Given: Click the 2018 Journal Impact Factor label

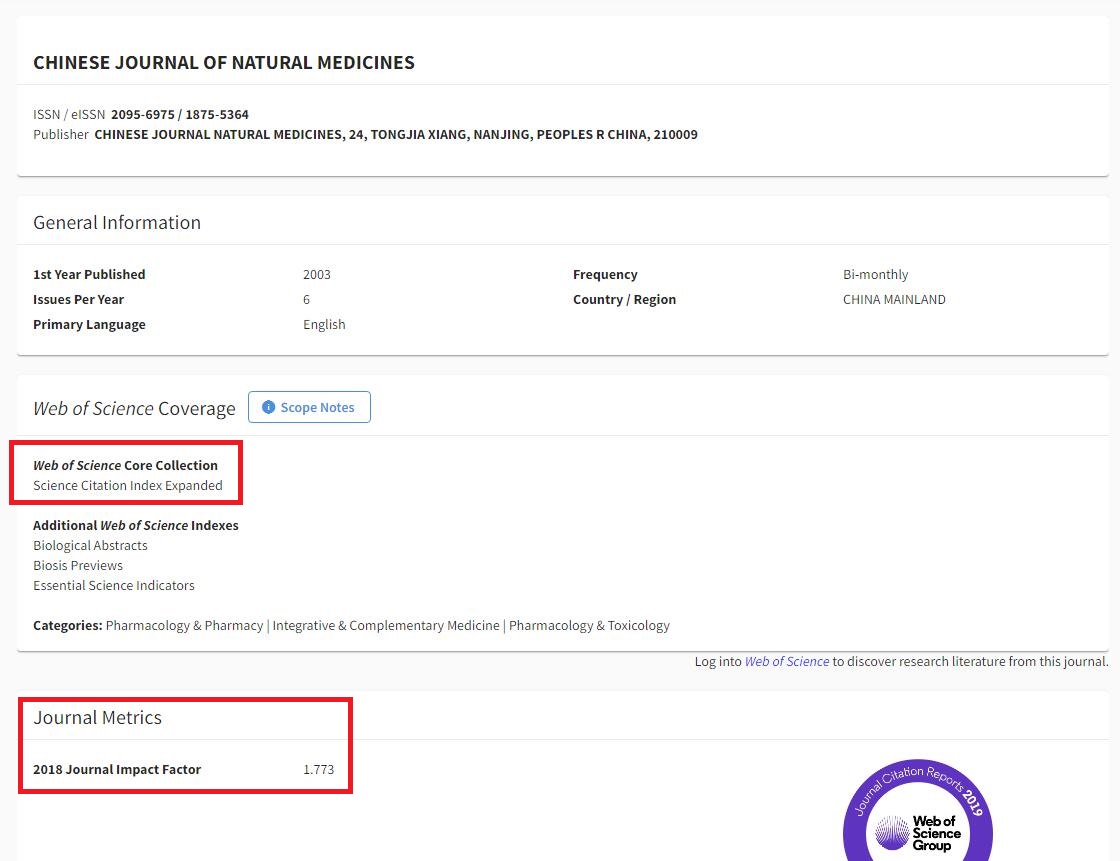Looking at the screenshot, I should [117, 769].
